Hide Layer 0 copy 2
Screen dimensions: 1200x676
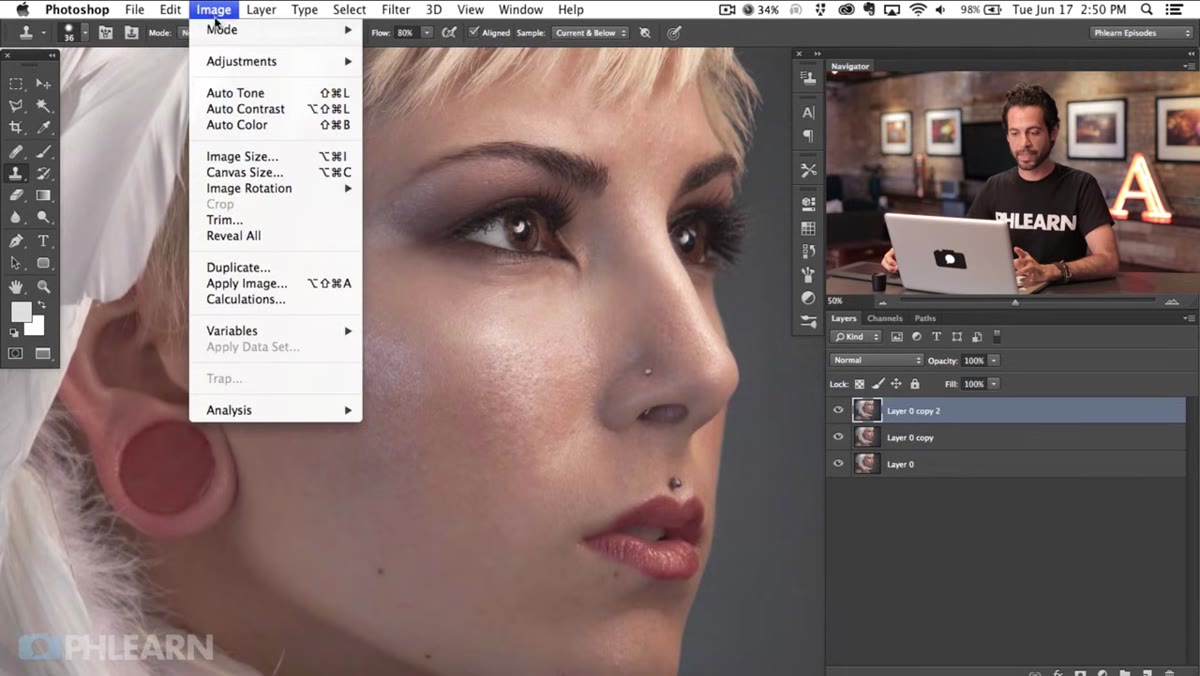pyautogui.click(x=838, y=410)
